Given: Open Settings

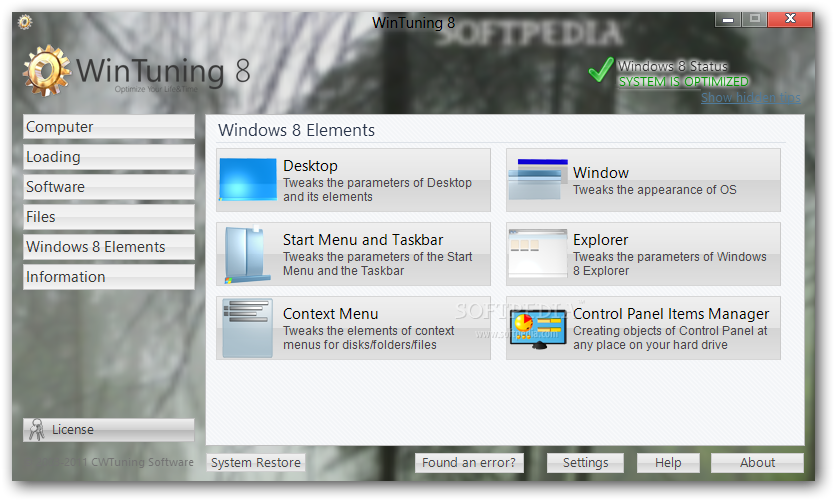Looking at the screenshot, I should point(585,463).
